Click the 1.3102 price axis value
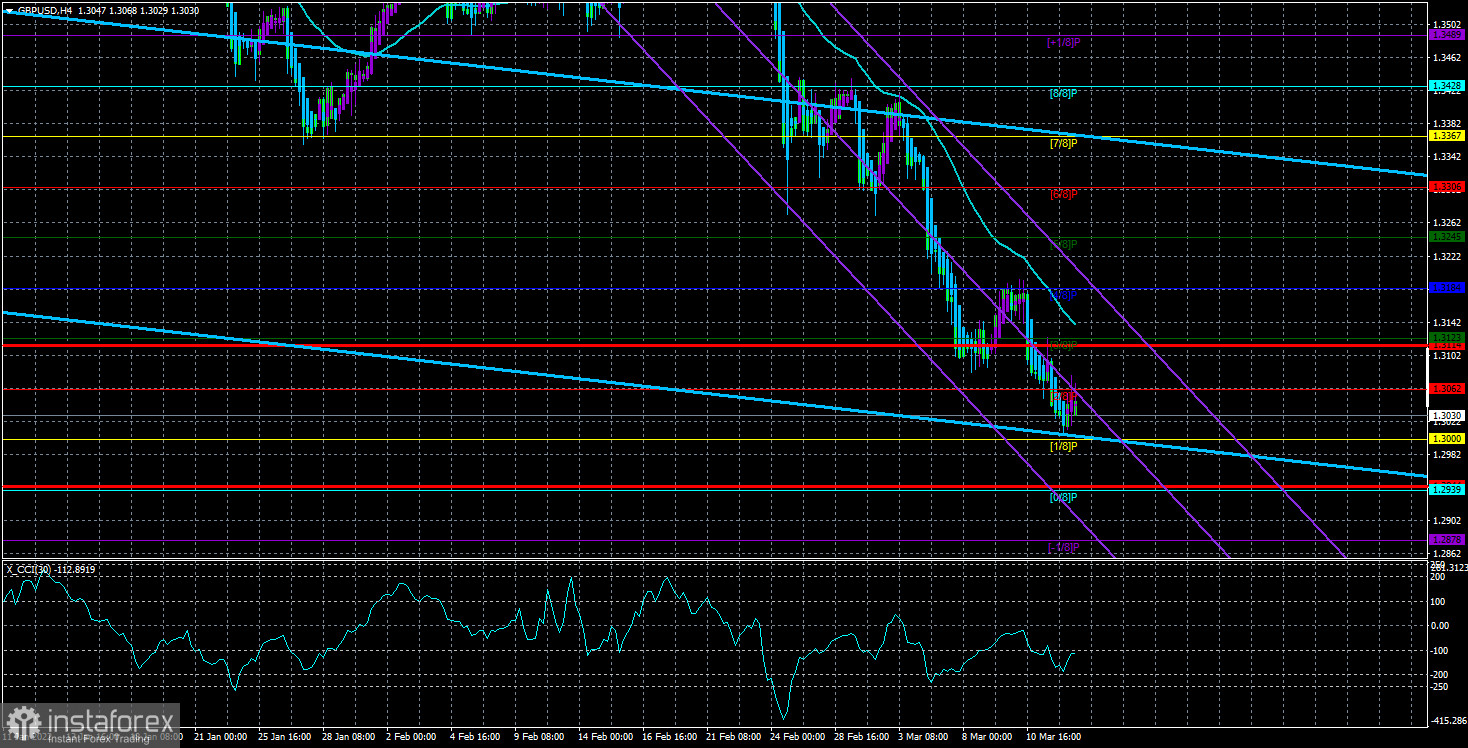The width and height of the screenshot is (1468, 748). point(1447,356)
